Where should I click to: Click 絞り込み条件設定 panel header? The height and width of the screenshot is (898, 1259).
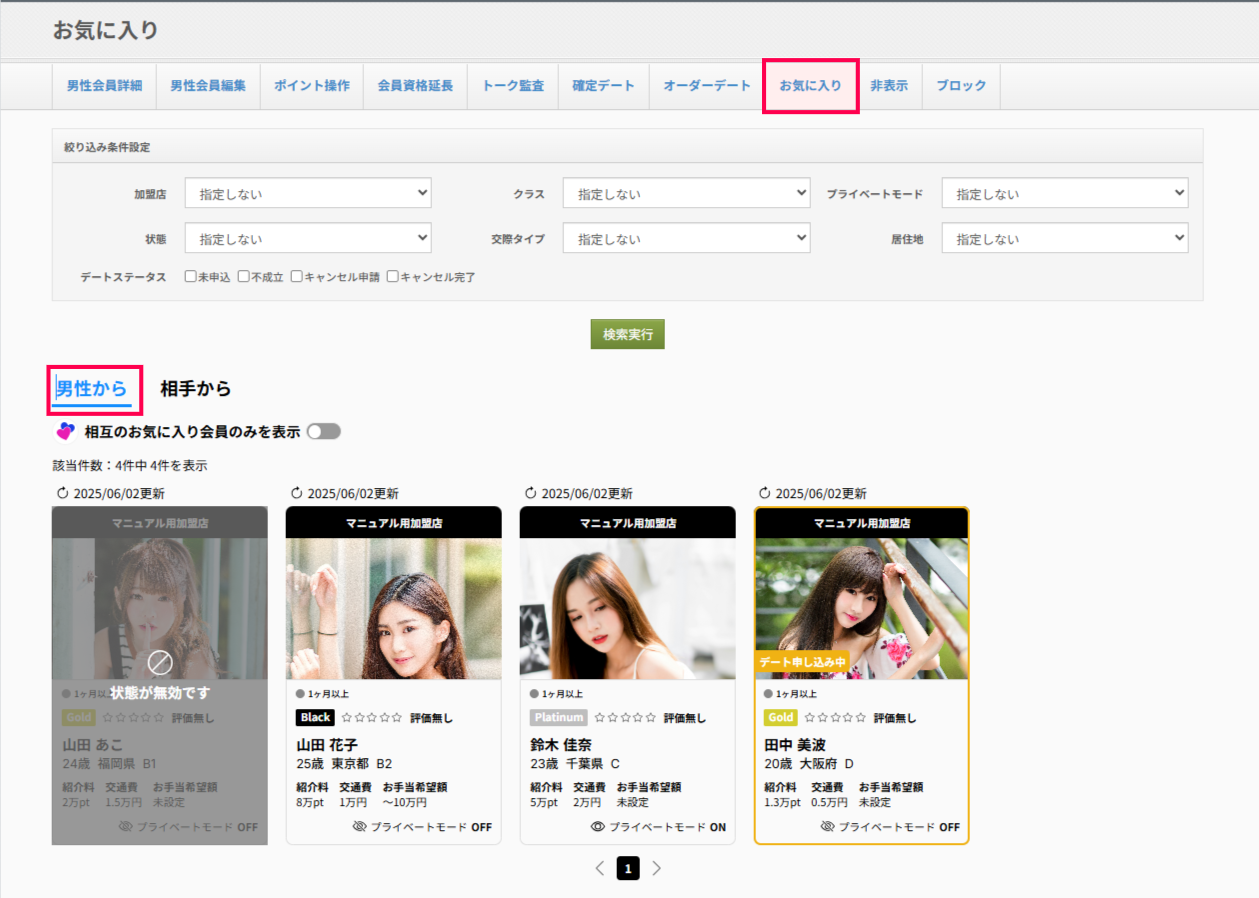click(627, 147)
